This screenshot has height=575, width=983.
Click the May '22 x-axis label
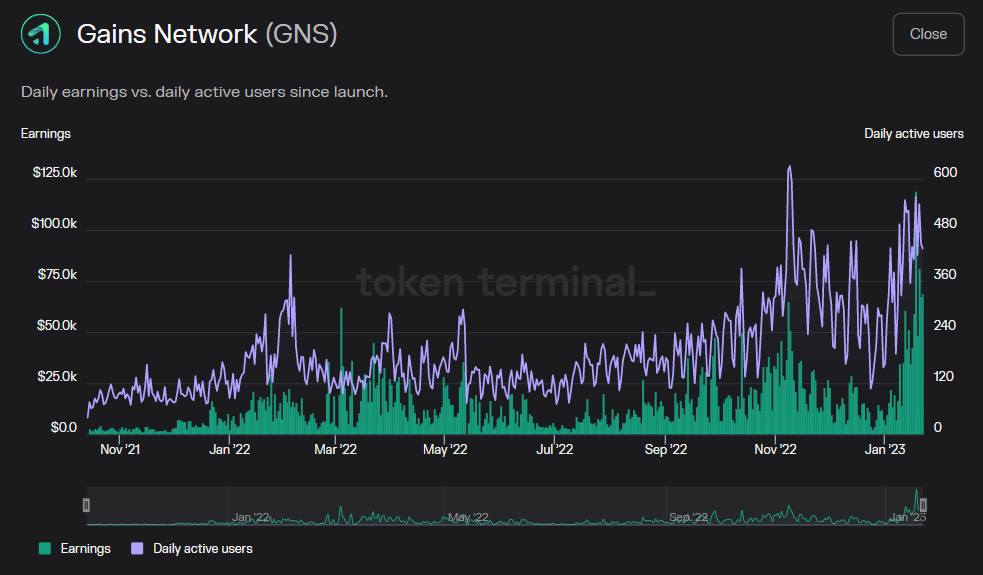click(444, 450)
